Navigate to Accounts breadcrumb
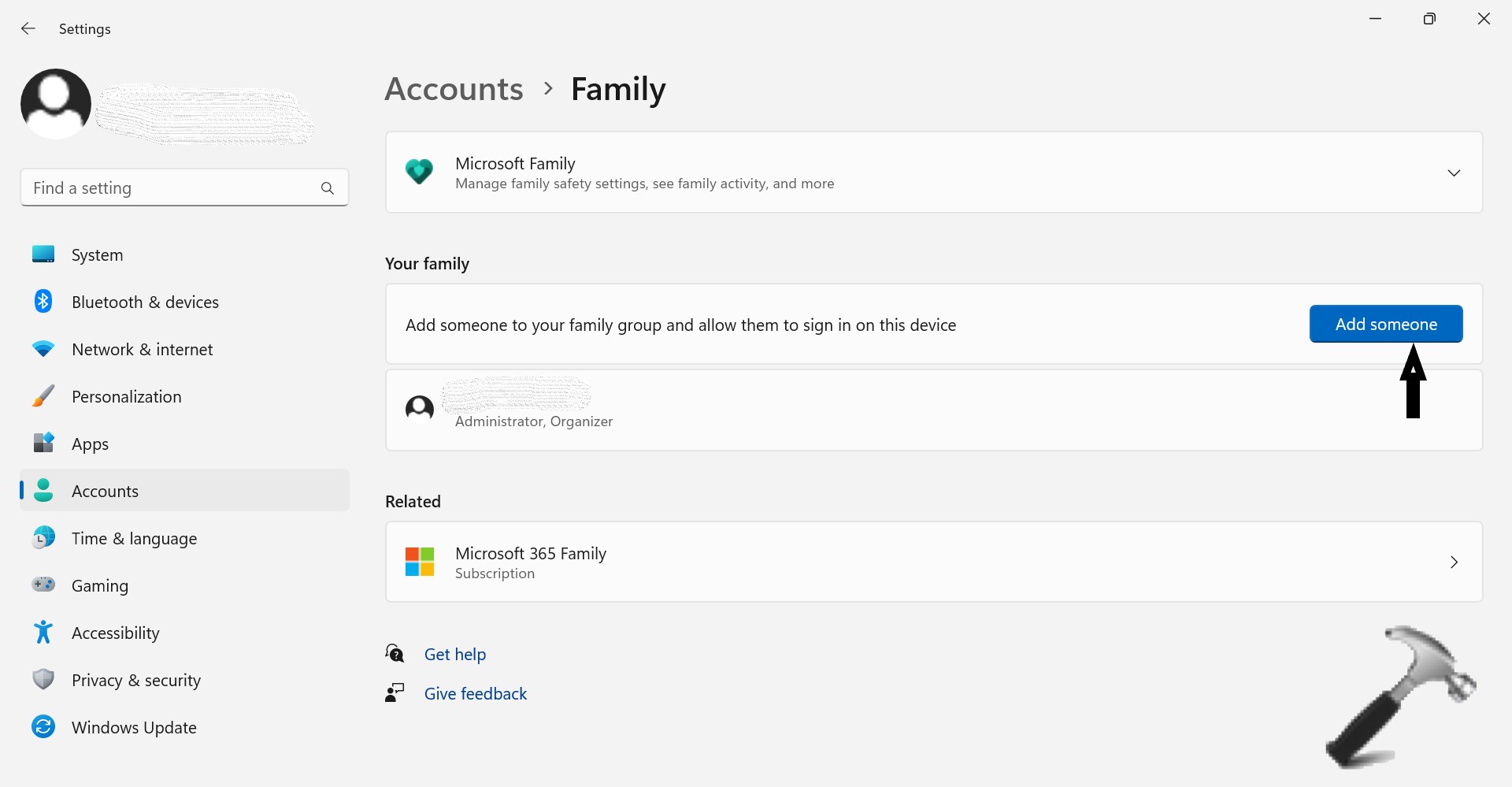1512x787 pixels. 454,89
